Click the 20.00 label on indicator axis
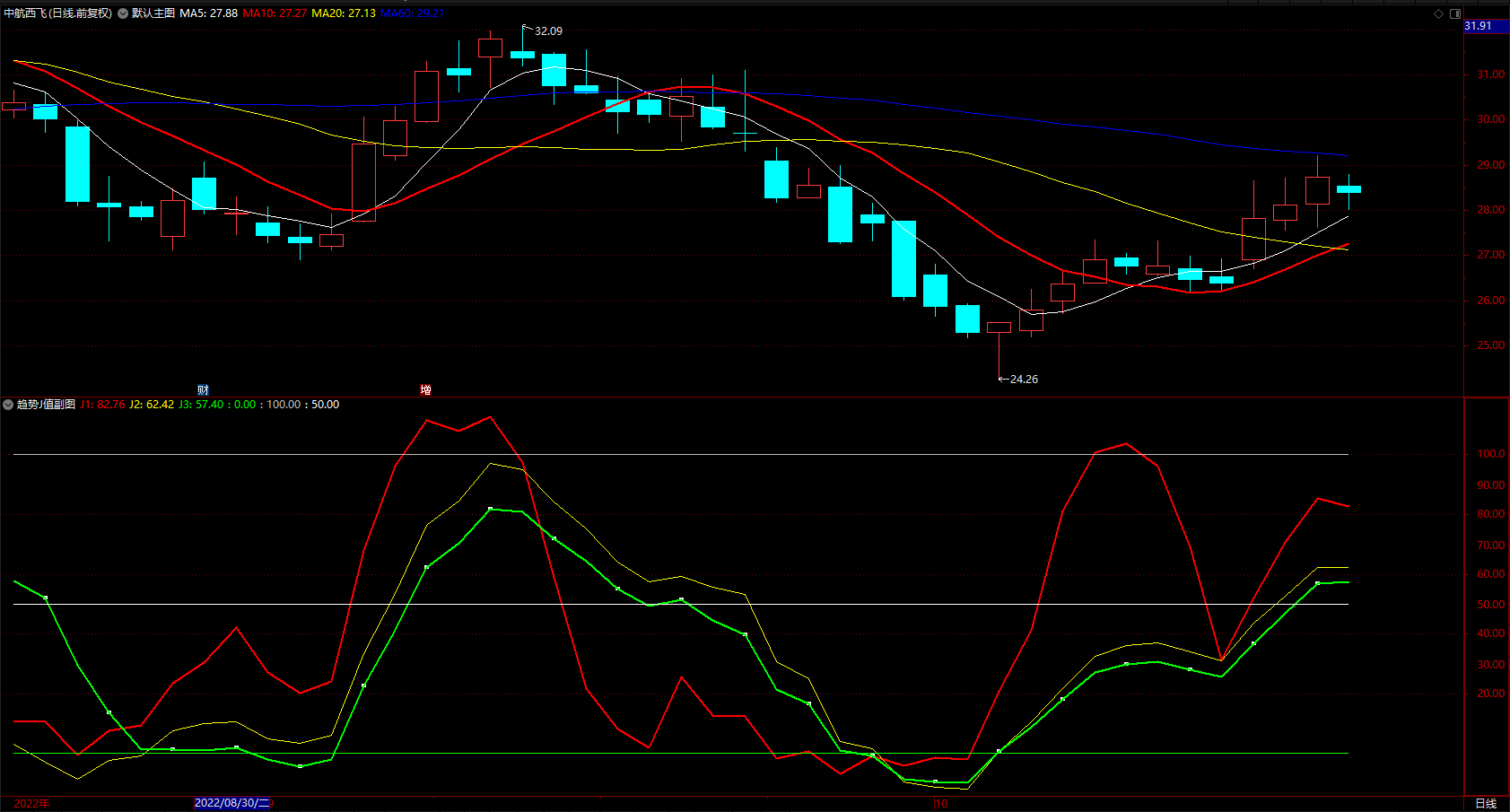The width and height of the screenshot is (1510, 812). click(x=1491, y=694)
